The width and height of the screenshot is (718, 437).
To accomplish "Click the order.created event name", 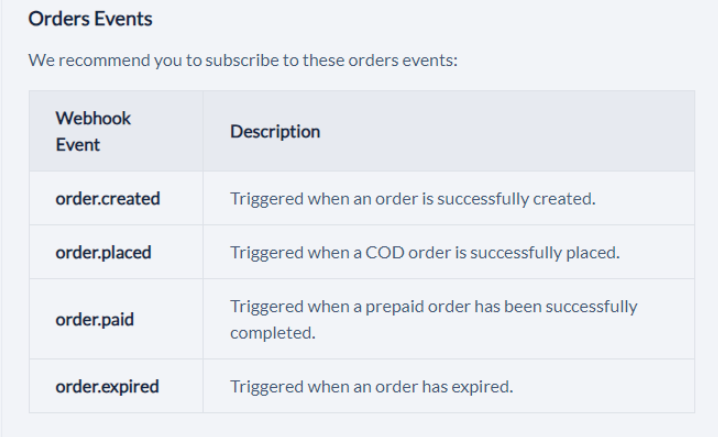I will 108,199.
